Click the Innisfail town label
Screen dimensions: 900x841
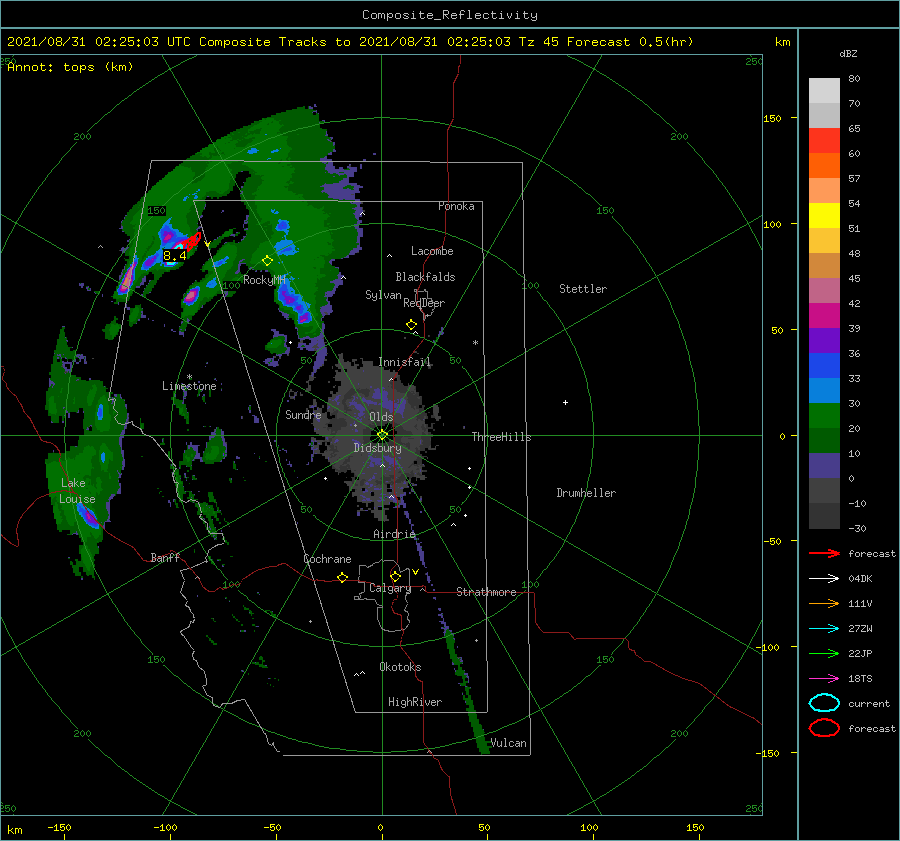405,362
